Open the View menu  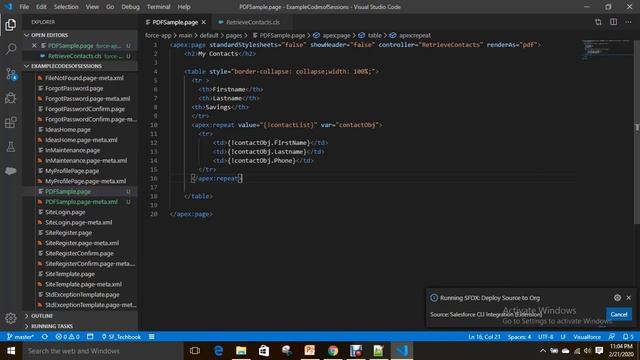[92, 7]
